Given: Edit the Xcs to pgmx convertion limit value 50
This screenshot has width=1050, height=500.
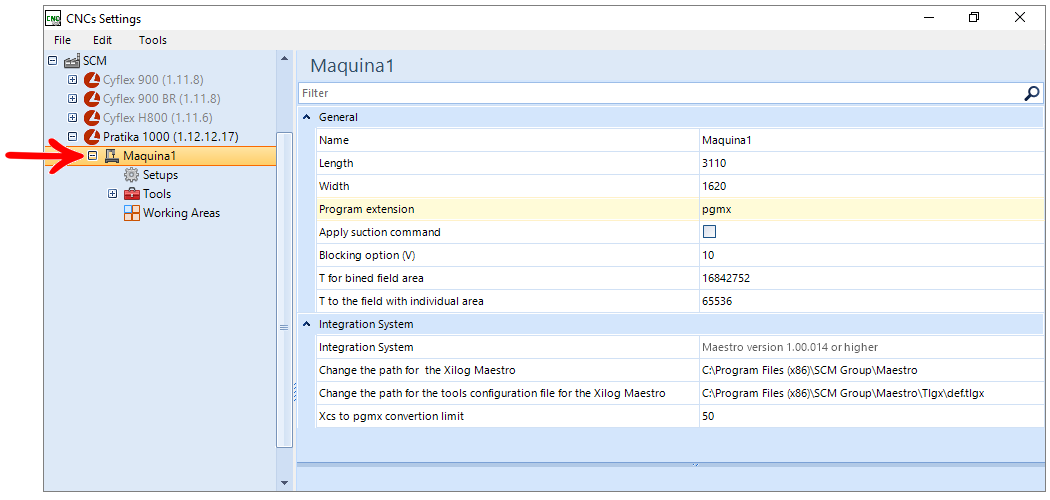Looking at the screenshot, I should point(871,416).
